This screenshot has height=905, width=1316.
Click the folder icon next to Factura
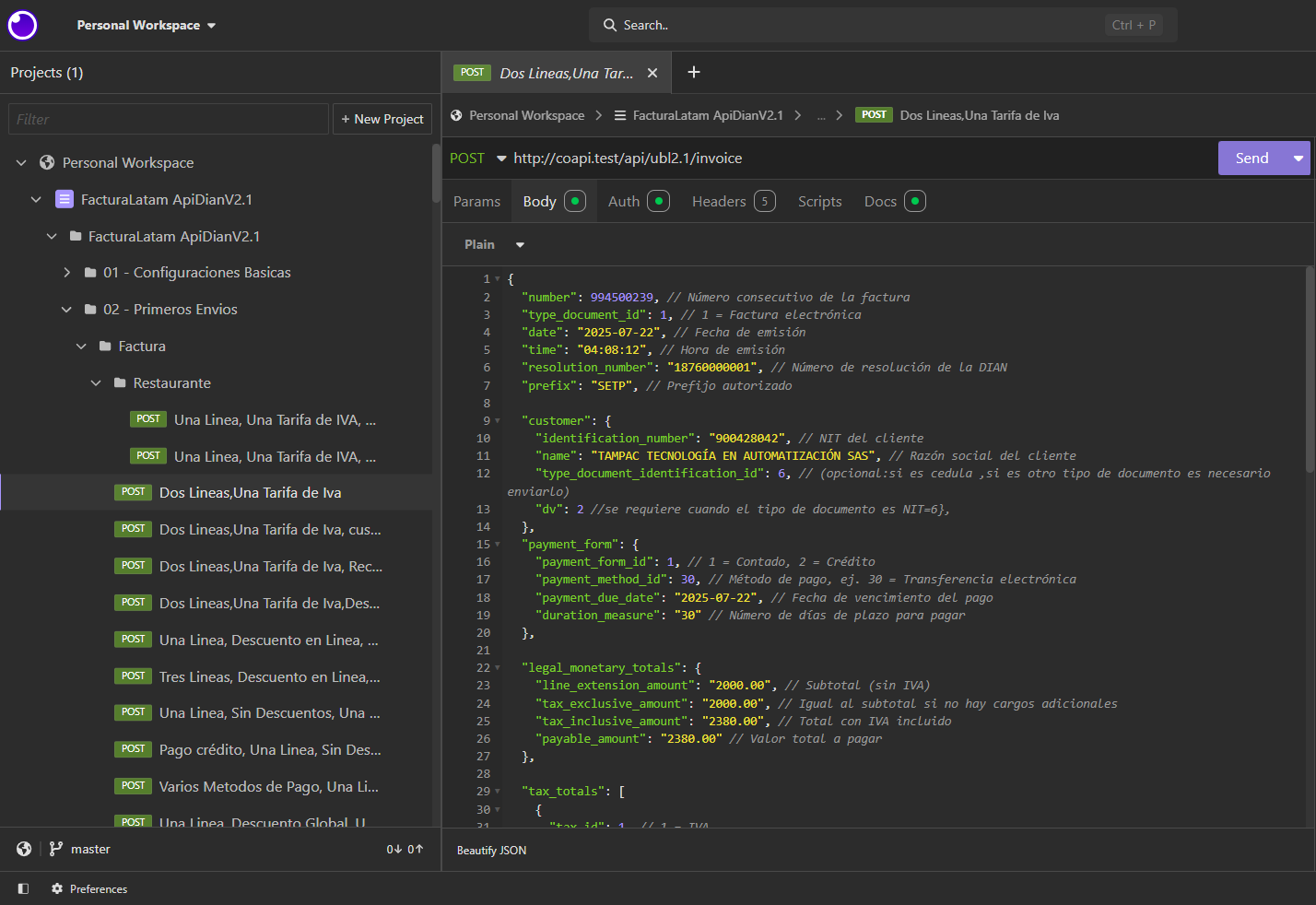pyautogui.click(x=105, y=347)
